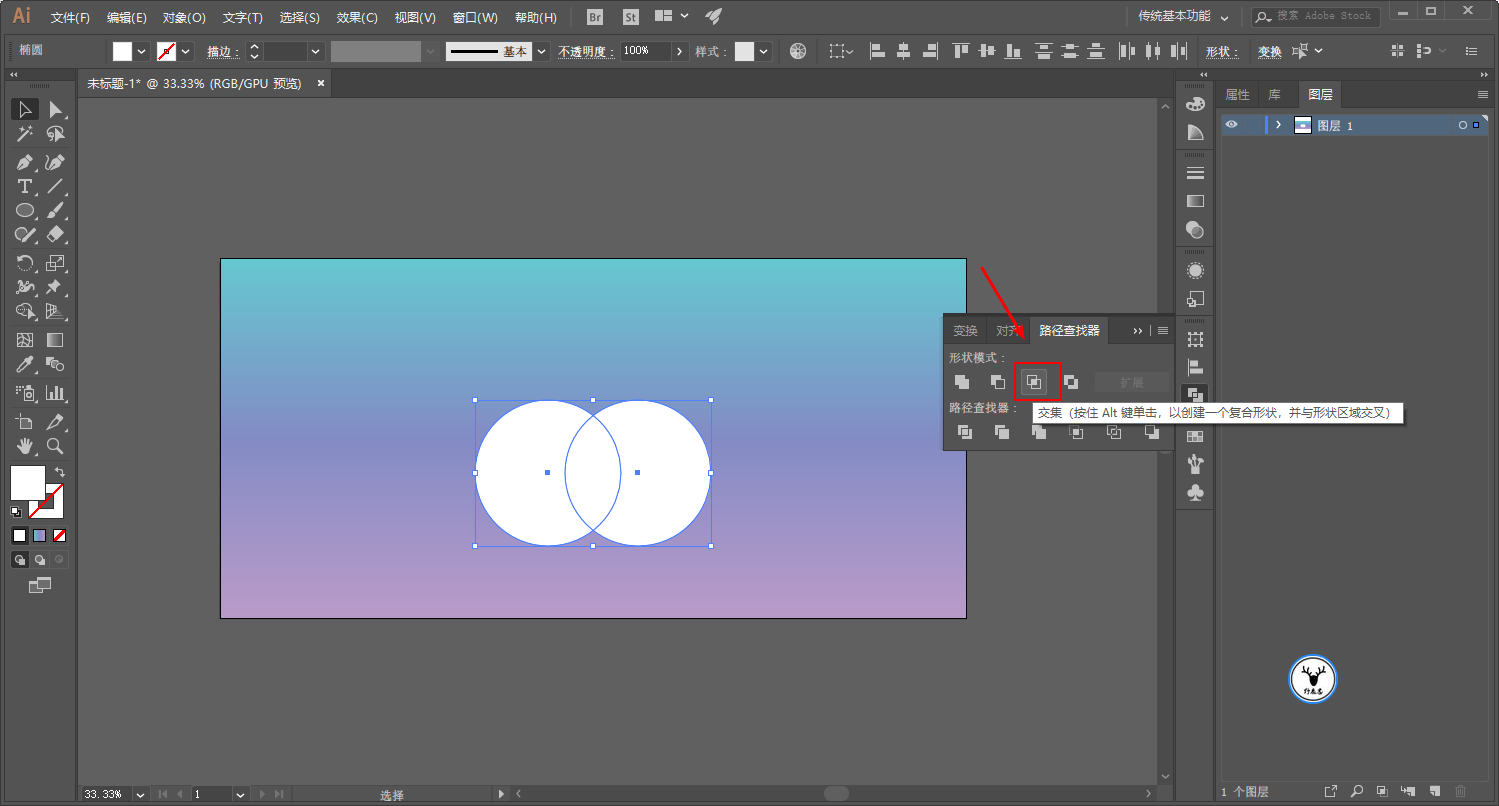Screen dimensions: 1499x806
Task: Select the Selection tool (black arrow)
Action: coord(25,110)
